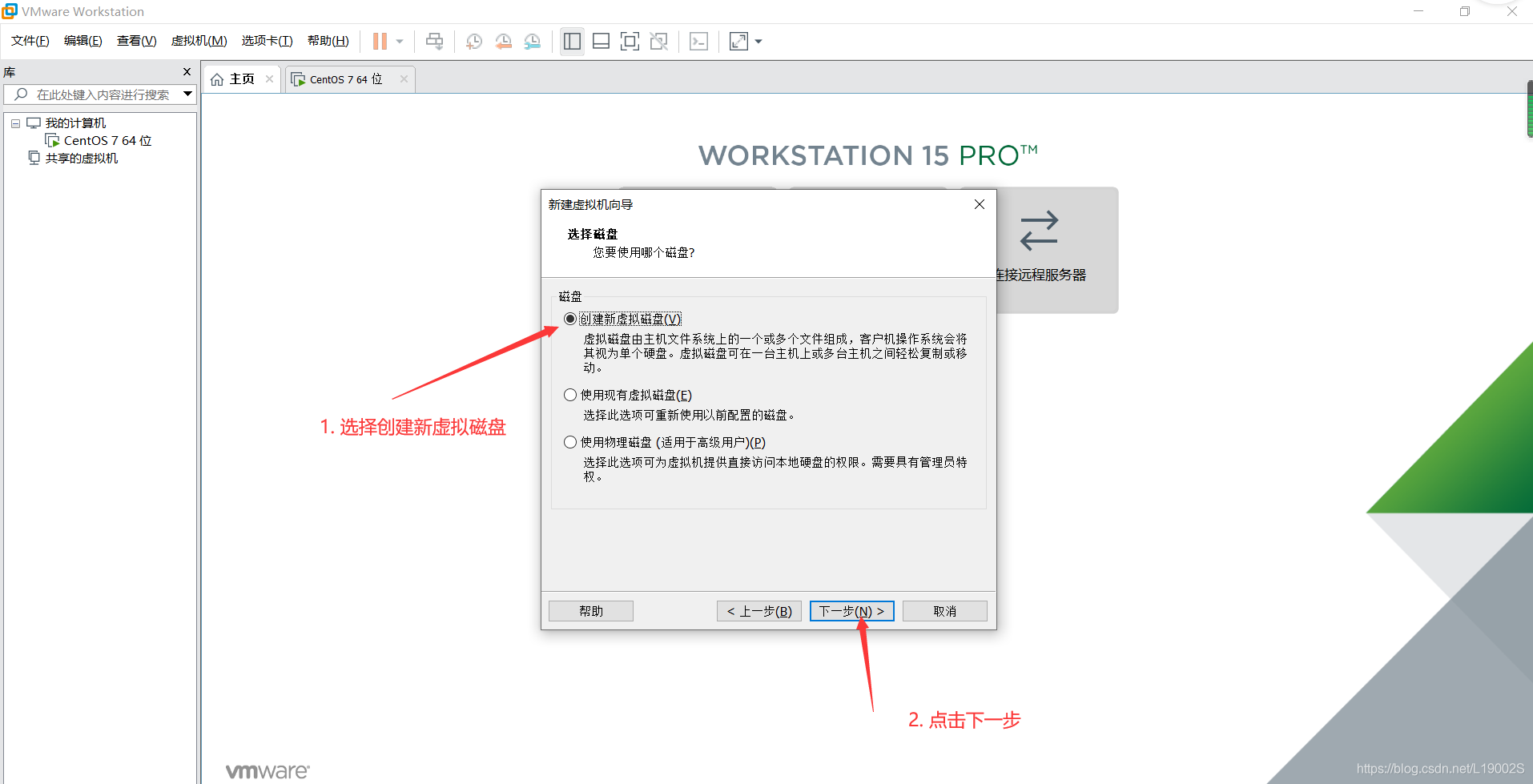Select 共享的虚拟机 in library tree
This screenshot has height=784, width=1533.
(82, 159)
